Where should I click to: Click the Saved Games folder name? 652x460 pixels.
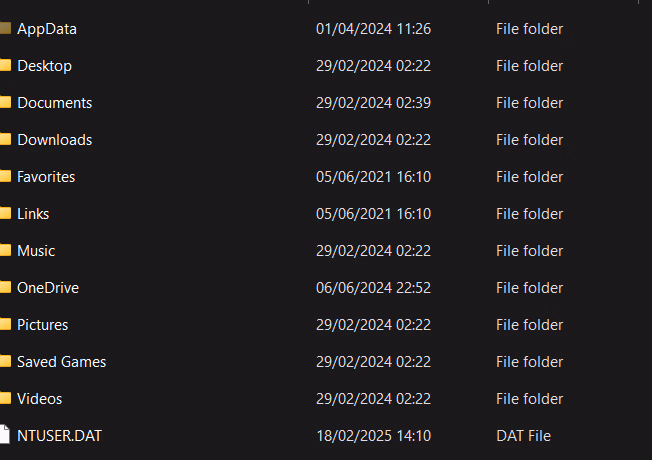pos(62,362)
